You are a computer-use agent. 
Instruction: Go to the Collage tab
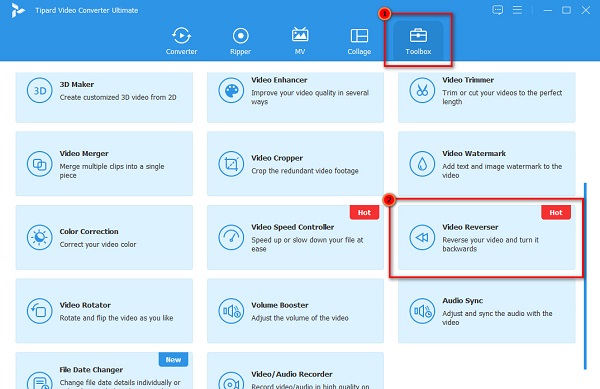point(359,41)
